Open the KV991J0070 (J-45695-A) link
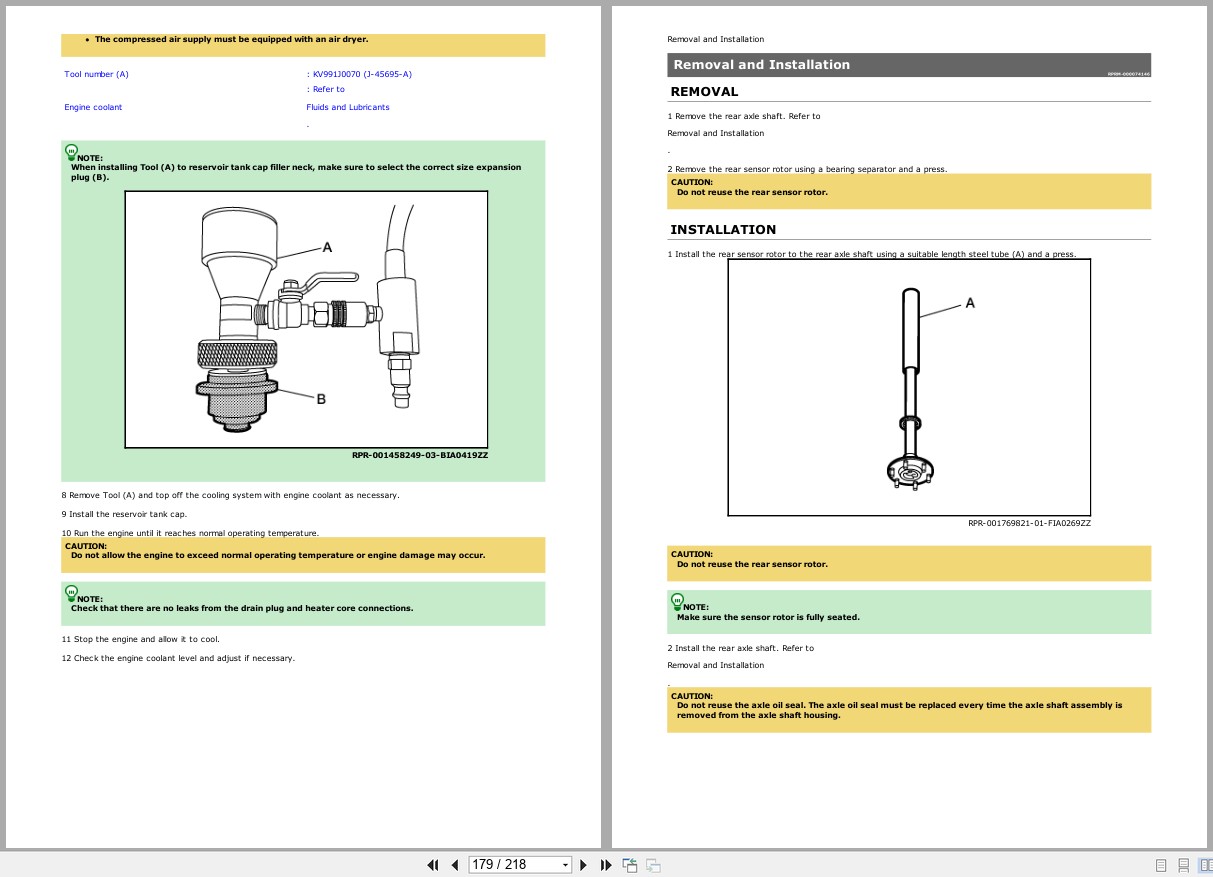 362,75
